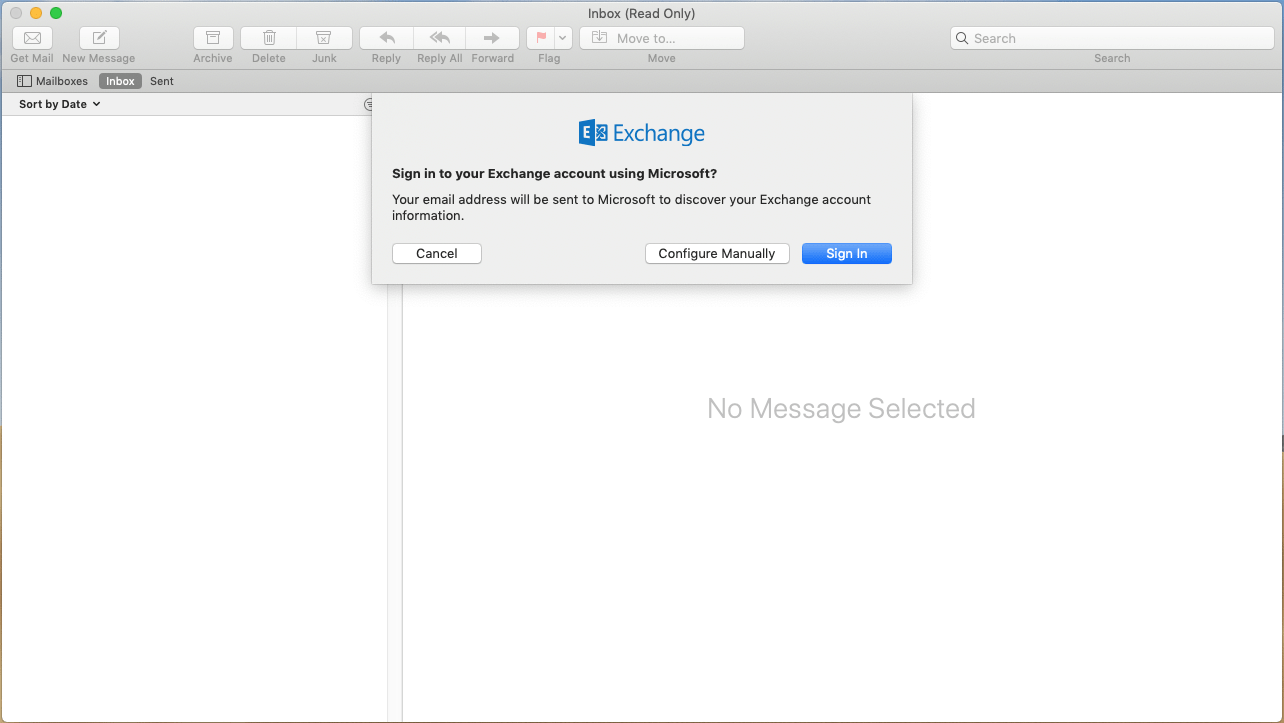The image size is (1284, 723).
Task: Compose with the New Message icon
Action: 99,38
